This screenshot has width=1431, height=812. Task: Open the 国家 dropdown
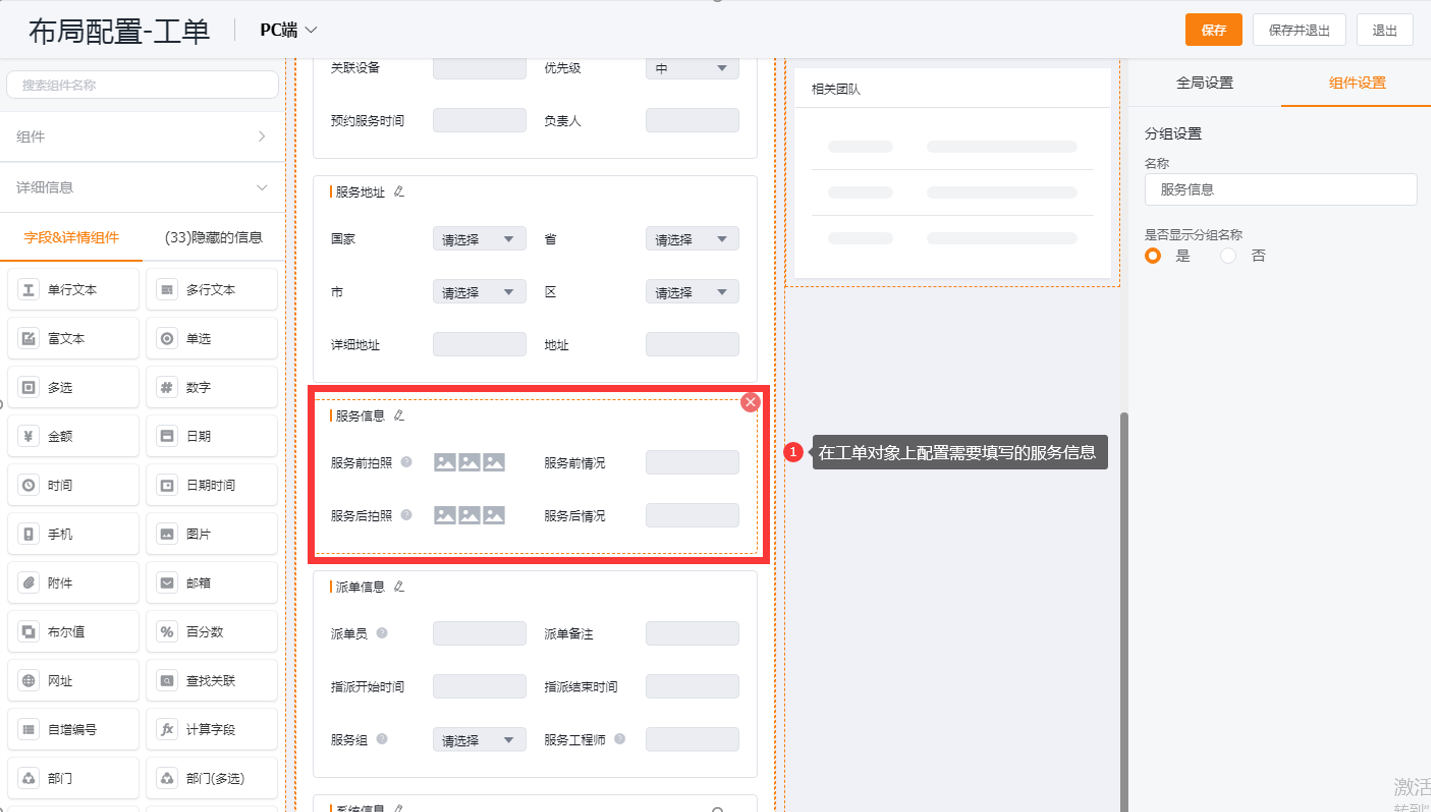pos(479,239)
